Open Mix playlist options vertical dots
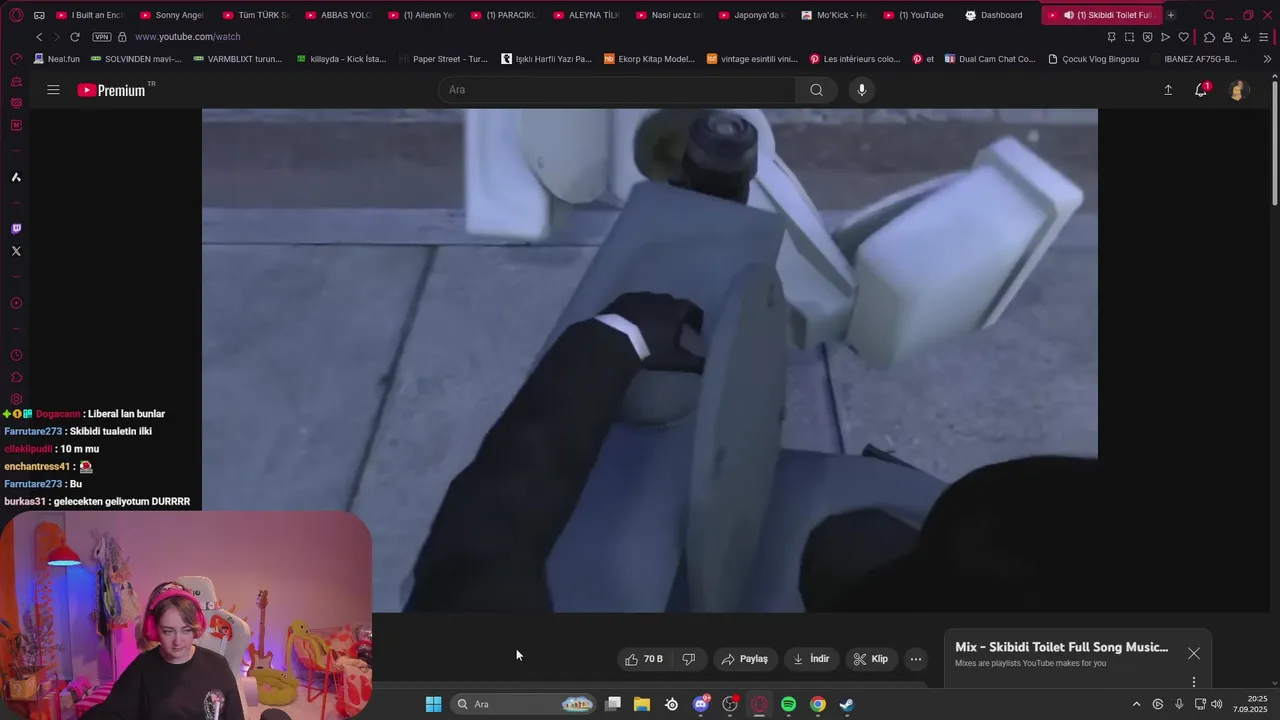 coord(1194,682)
